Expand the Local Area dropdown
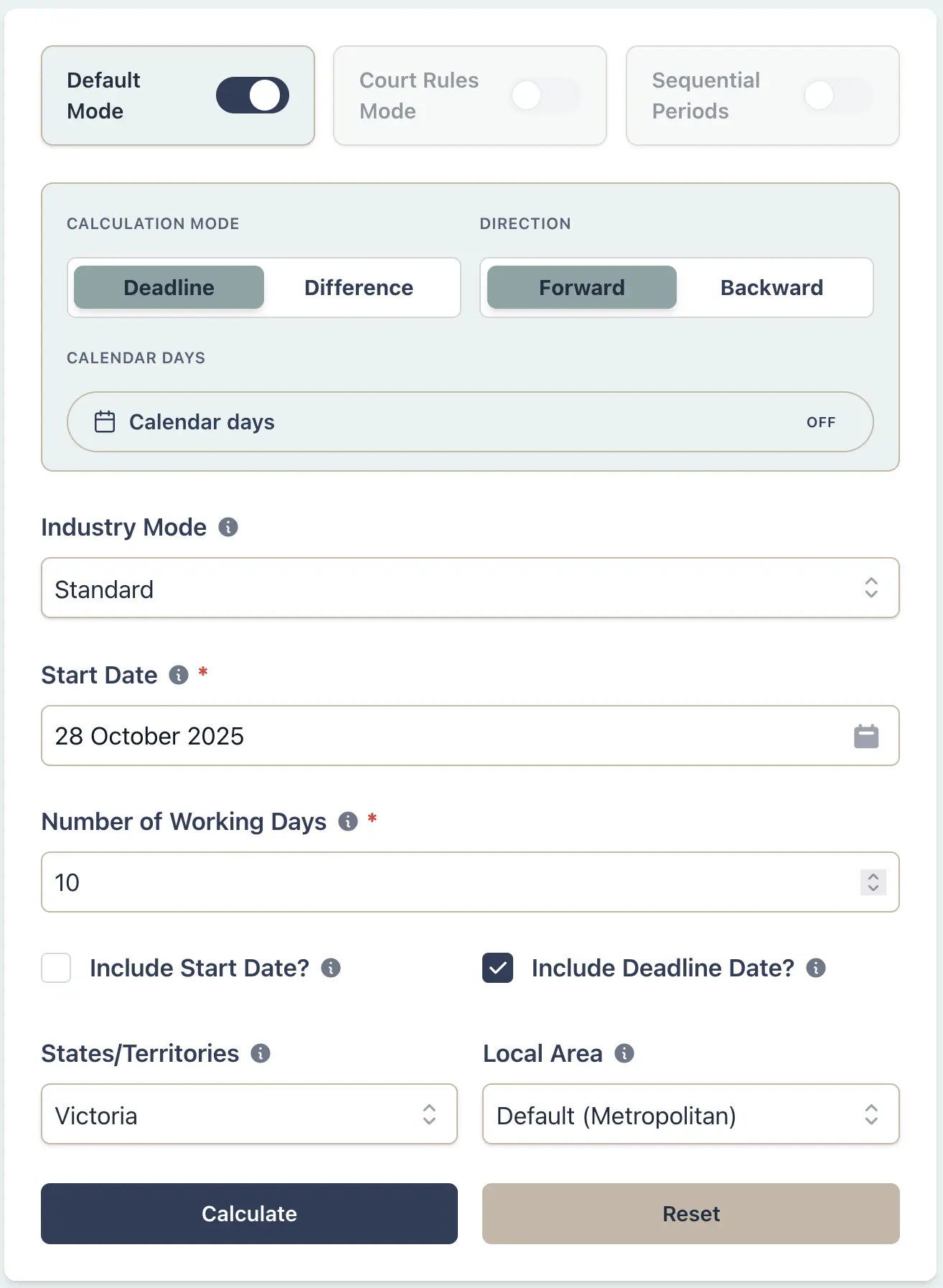Viewport: 943px width, 1288px height. click(690, 1114)
